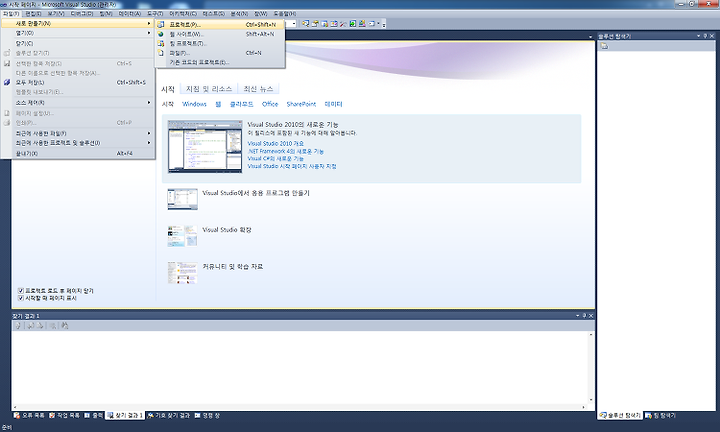The width and height of the screenshot is (720, 432).
Task: Click the 클라우드 category link
Action: coord(242,104)
